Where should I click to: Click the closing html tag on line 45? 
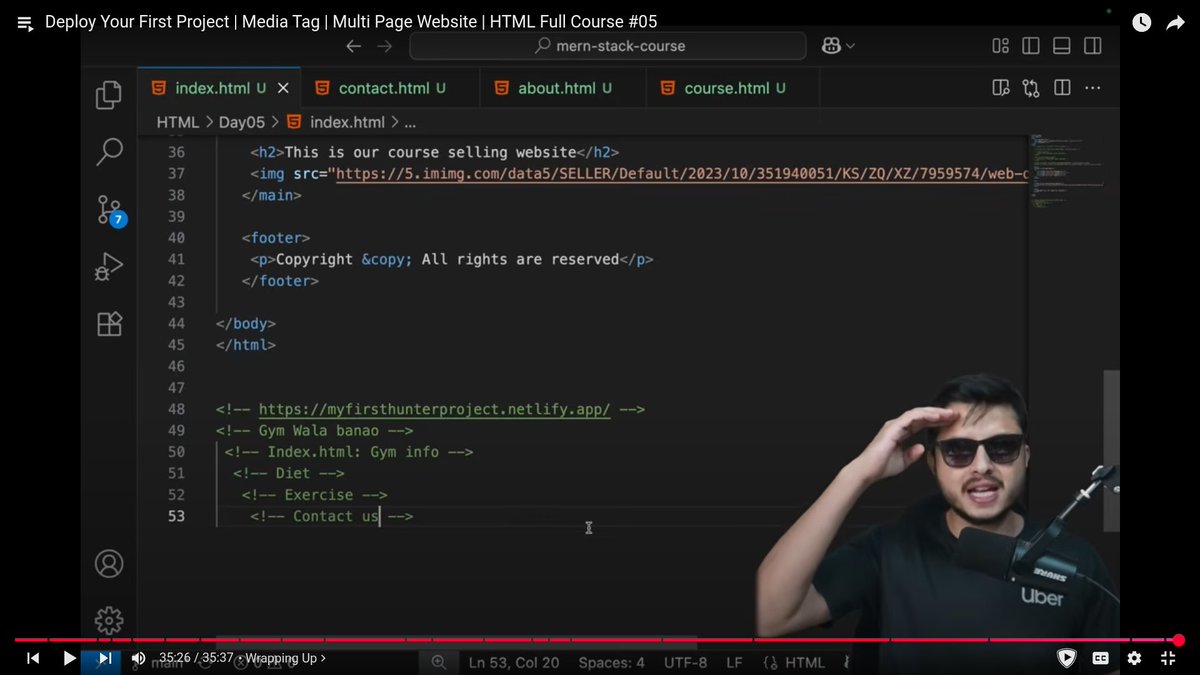click(246, 345)
